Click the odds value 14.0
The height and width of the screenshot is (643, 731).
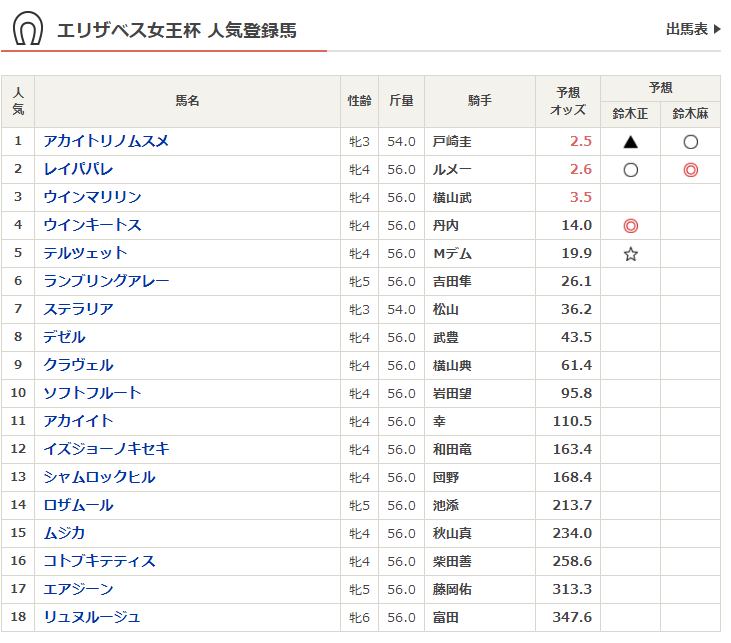[x=576, y=225]
